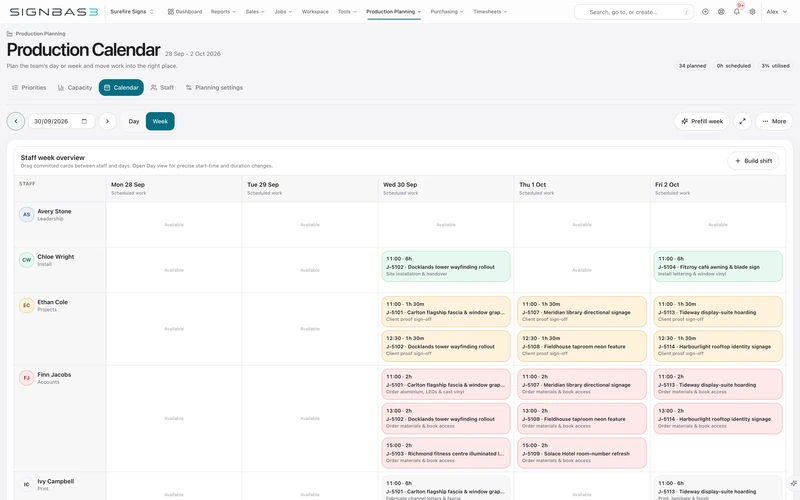This screenshot has width=800, height=500.
Task: Expand the Purchasing menu
Action: (447, 12)
